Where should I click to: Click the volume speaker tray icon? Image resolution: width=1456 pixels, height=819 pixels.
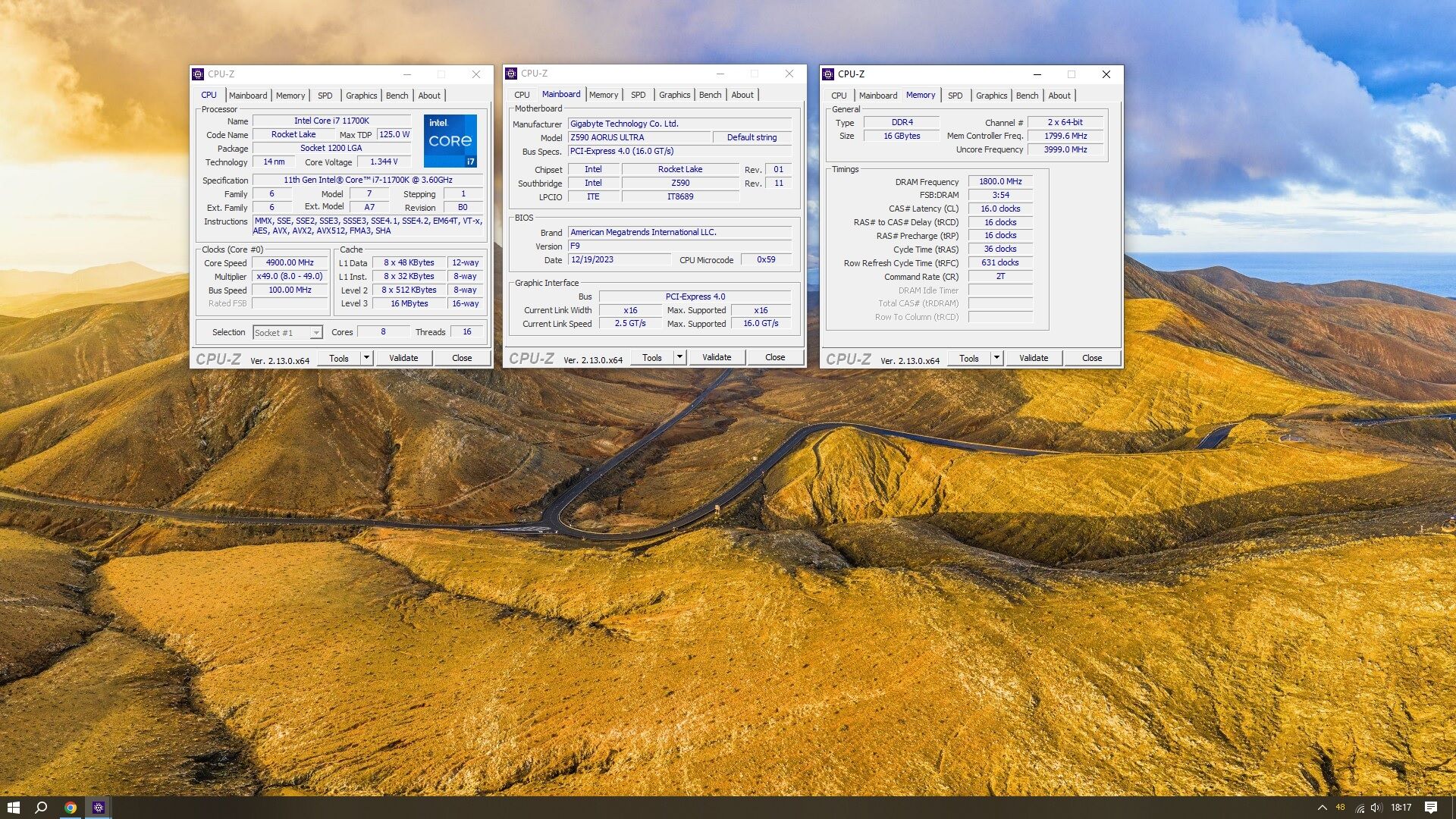(1376, 807)
